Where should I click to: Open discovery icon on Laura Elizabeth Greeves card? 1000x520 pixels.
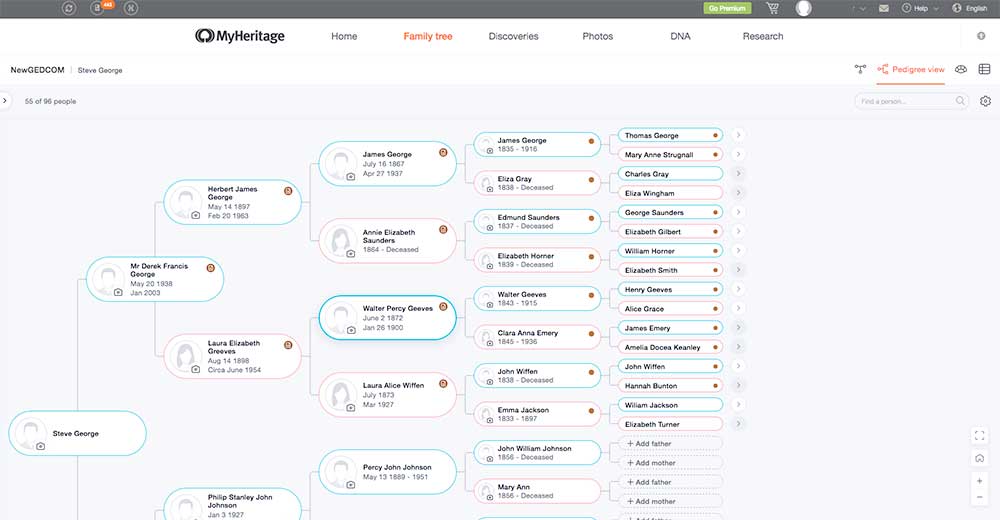pos(288,345)
